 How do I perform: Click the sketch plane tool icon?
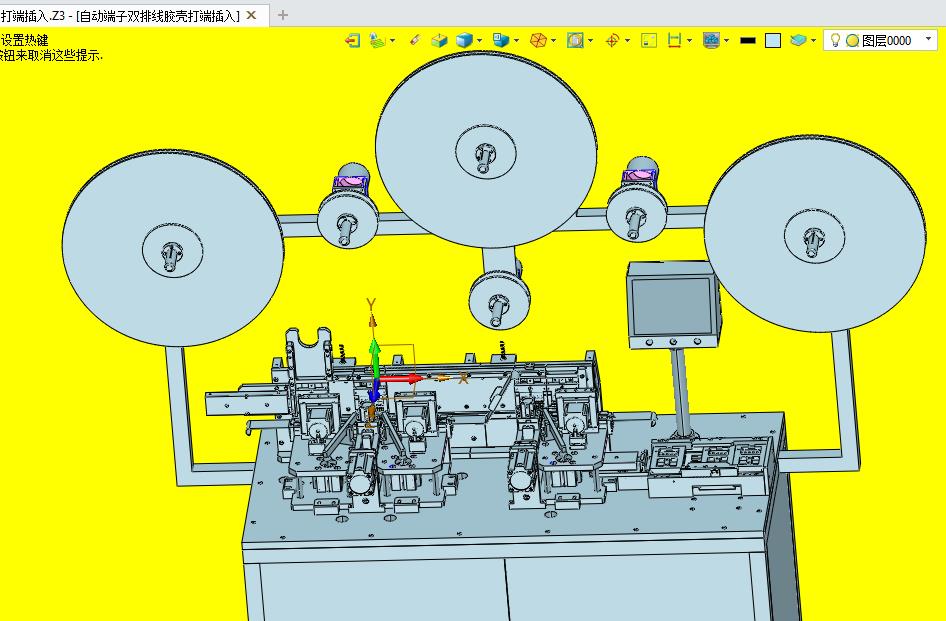coord(378,40)
